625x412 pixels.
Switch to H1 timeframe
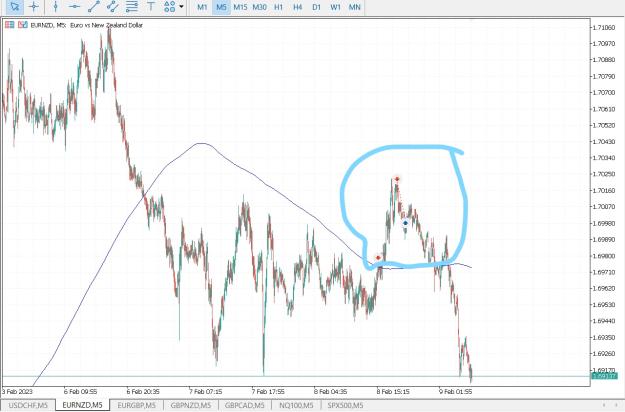(279, 7)
